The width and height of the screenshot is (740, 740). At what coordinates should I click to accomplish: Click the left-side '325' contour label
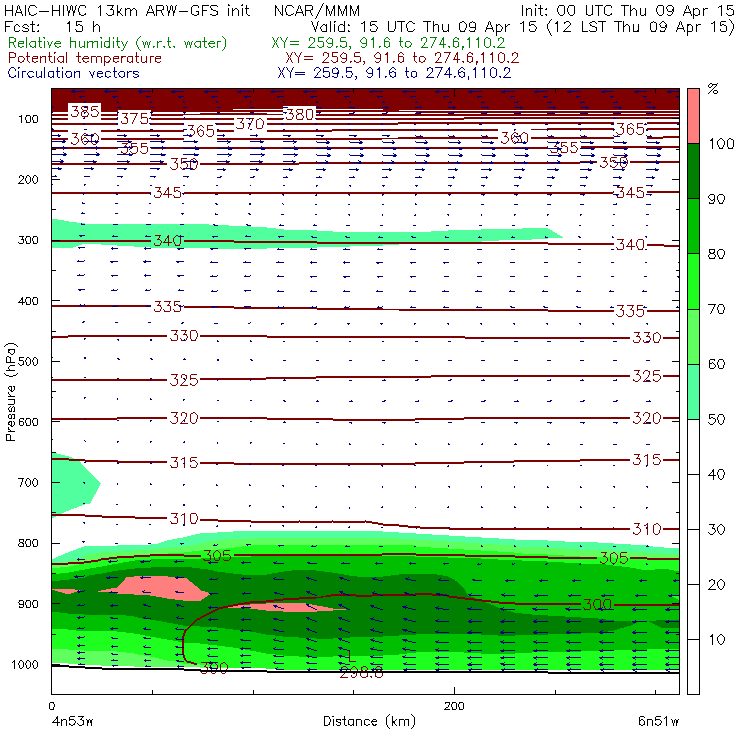(x=184, y=380)
